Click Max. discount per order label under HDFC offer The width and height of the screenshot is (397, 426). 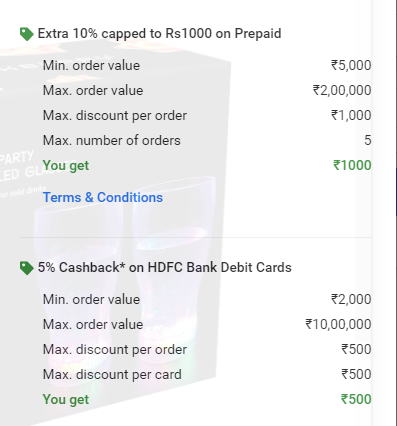115,349
